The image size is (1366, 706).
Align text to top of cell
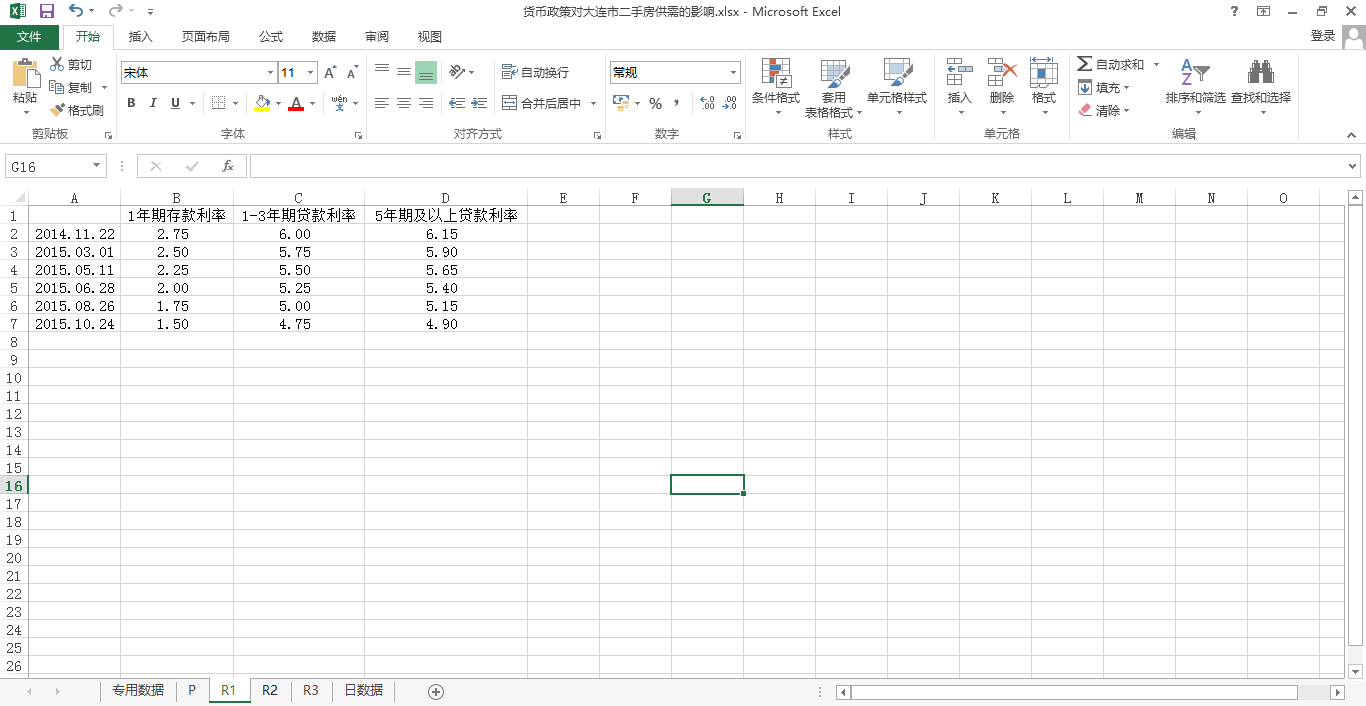(x=382, y=72)
